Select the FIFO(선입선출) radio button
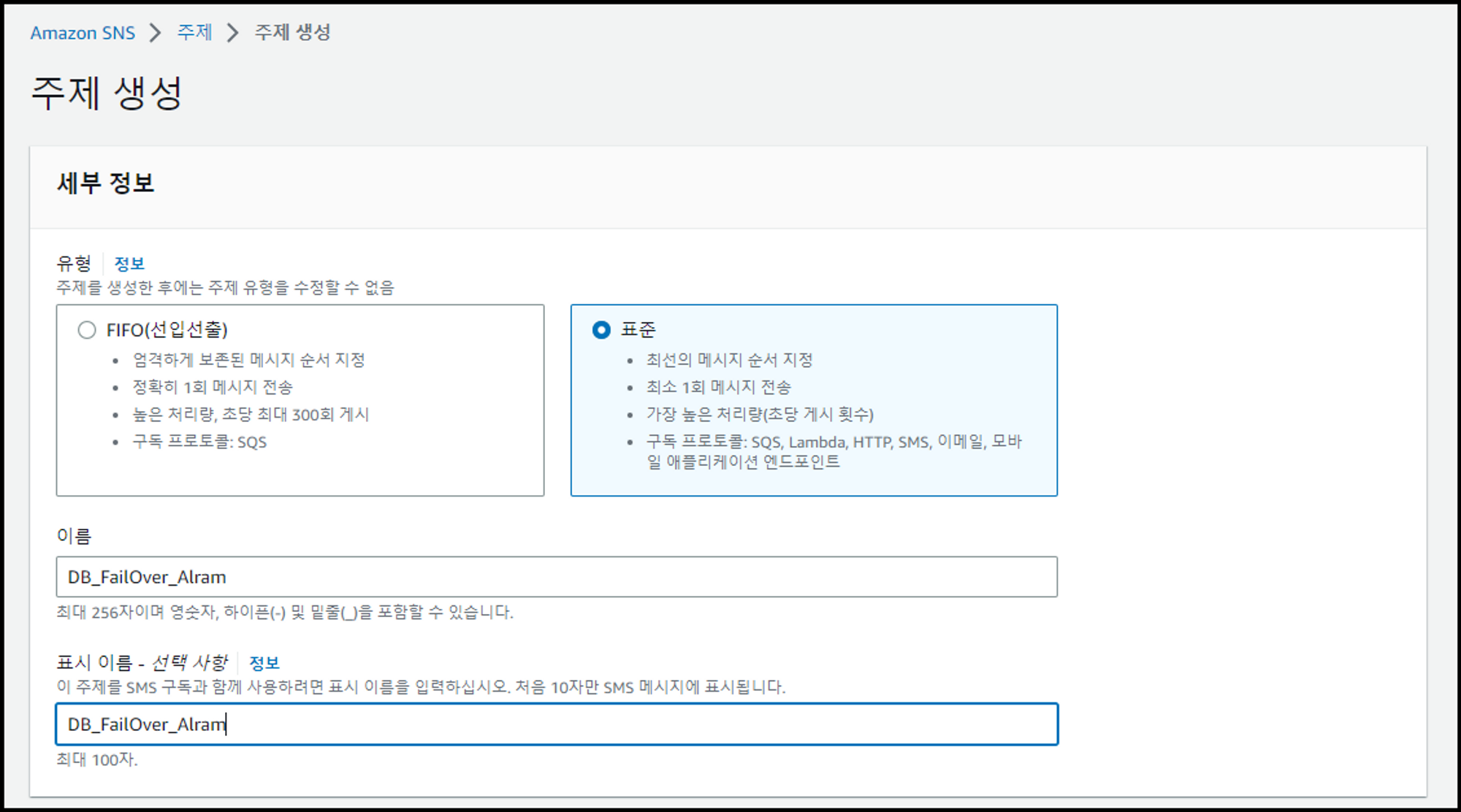The image size is (1461, 812). [87, 330]
